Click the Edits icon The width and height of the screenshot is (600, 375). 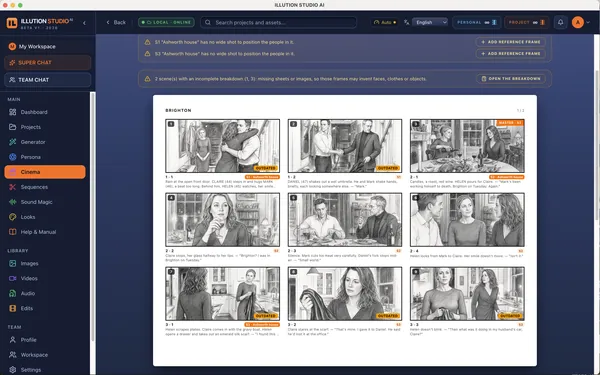point(13,308)
